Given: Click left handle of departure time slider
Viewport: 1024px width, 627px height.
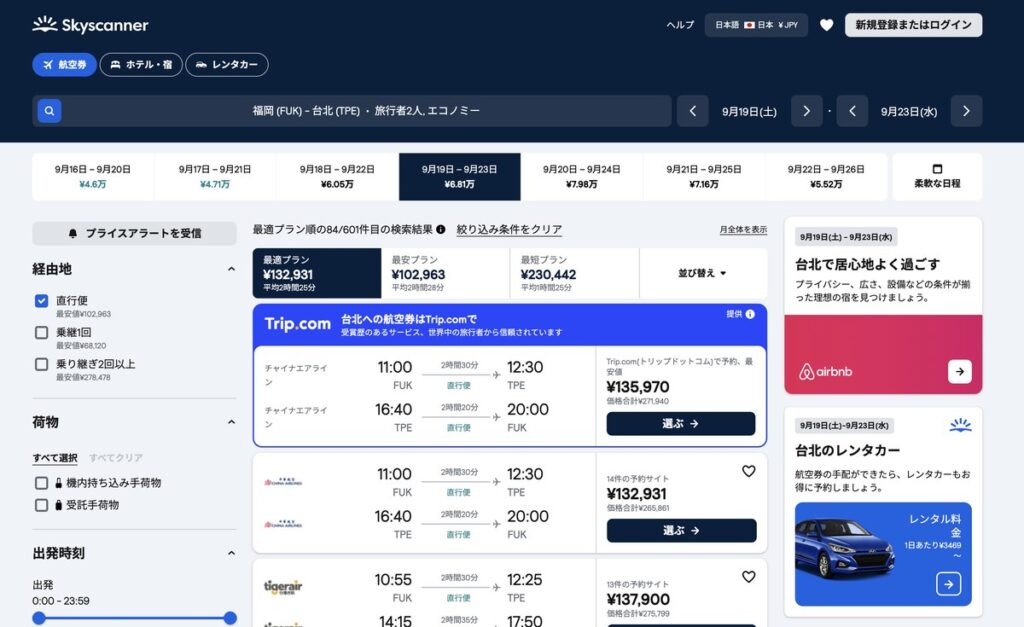Looking at the screenshot, I should point(39,618).
